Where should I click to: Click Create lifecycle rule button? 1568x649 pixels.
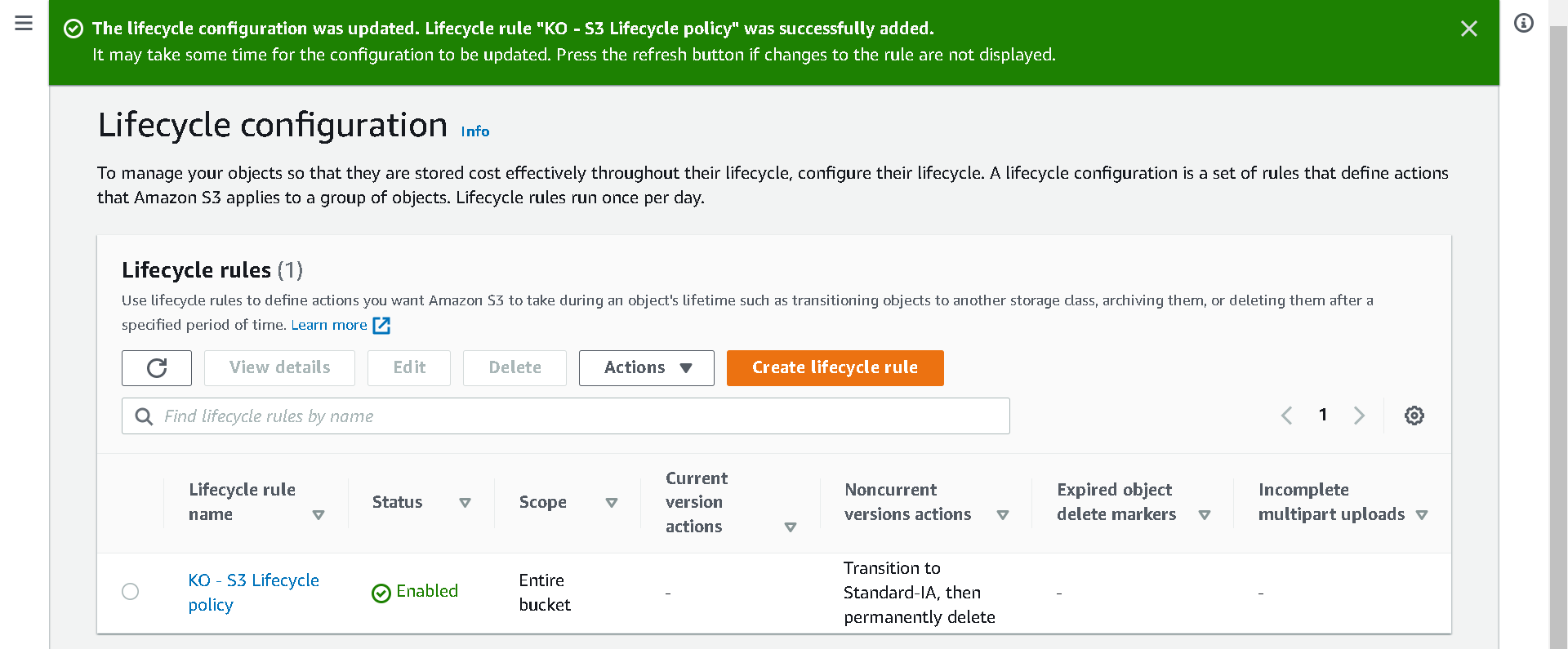[x=835, y=368]
